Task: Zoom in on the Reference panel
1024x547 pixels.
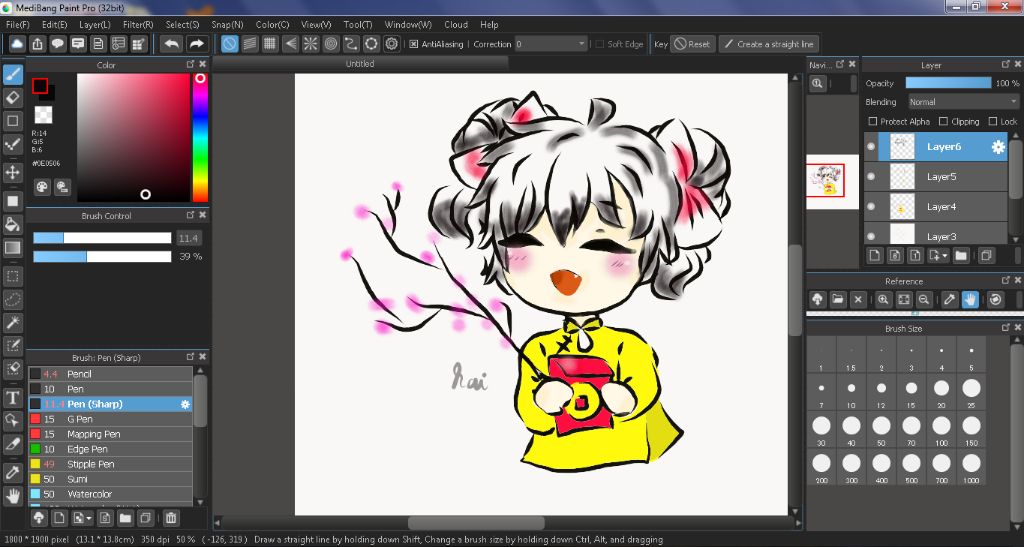Action: coord(883,300)
